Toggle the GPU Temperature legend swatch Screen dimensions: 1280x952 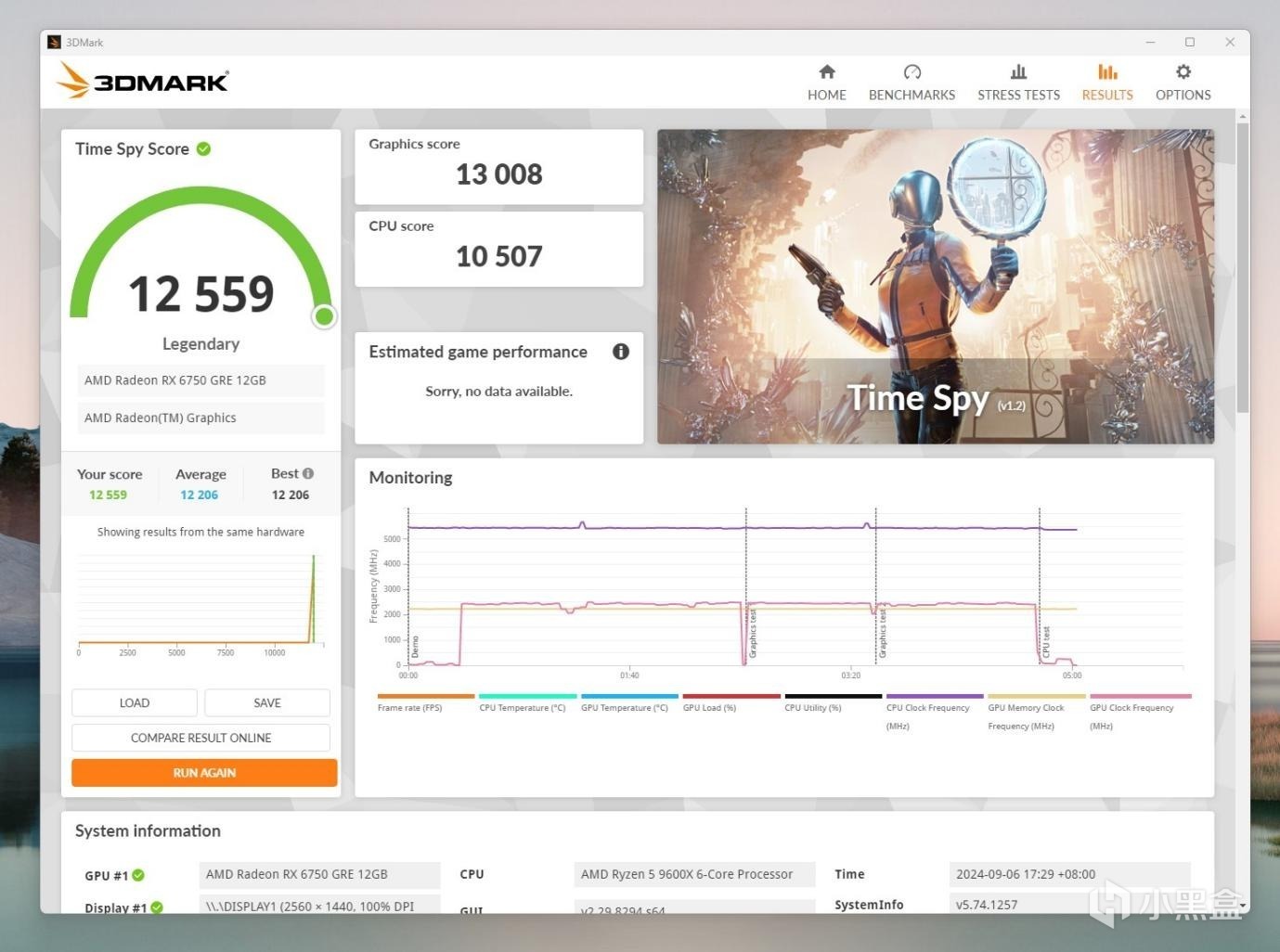point(629,696)
